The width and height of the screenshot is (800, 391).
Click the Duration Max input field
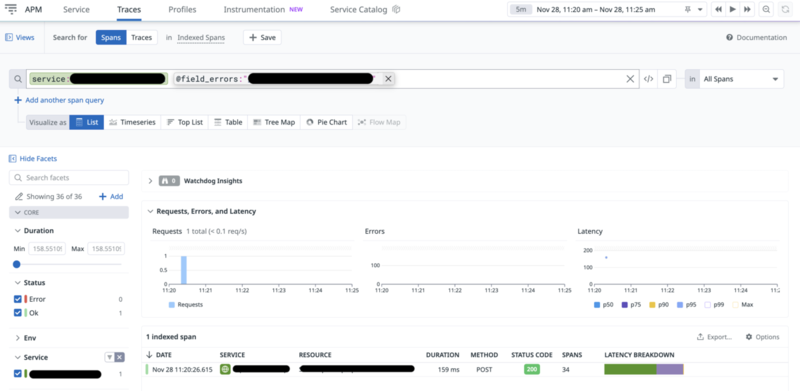point(106,249)
